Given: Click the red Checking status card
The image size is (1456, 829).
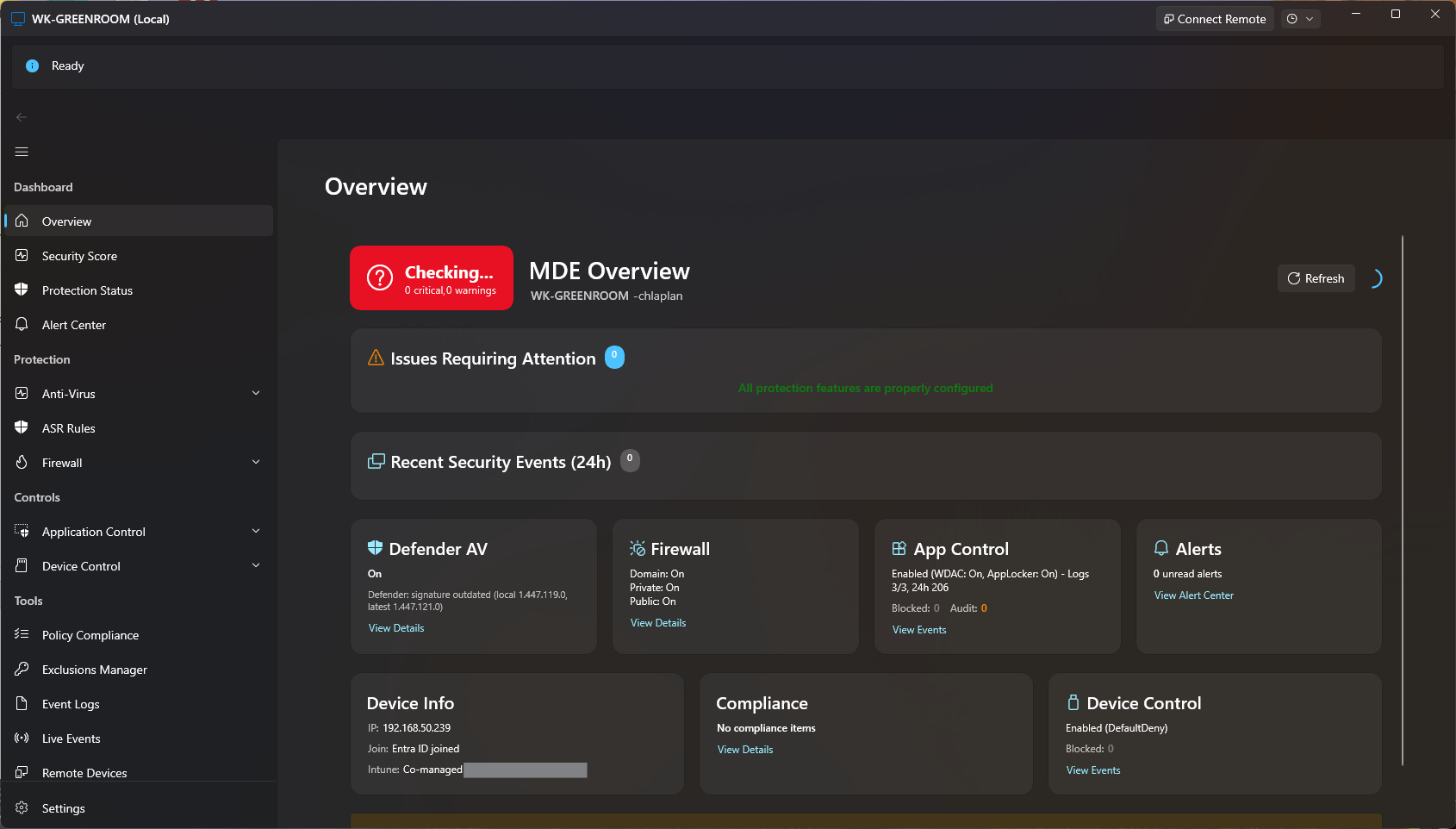Looking at the screenshot, I should [x=431, y=277].
